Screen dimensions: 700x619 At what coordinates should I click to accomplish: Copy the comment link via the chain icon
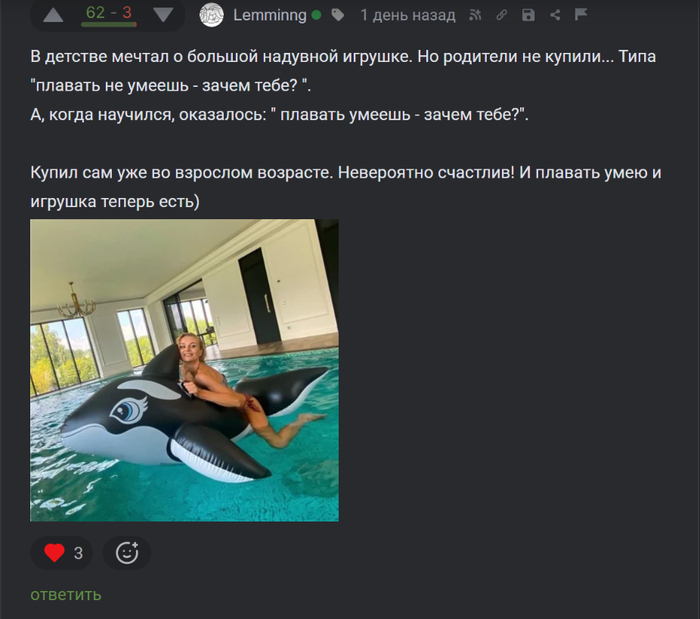[502, 15]
